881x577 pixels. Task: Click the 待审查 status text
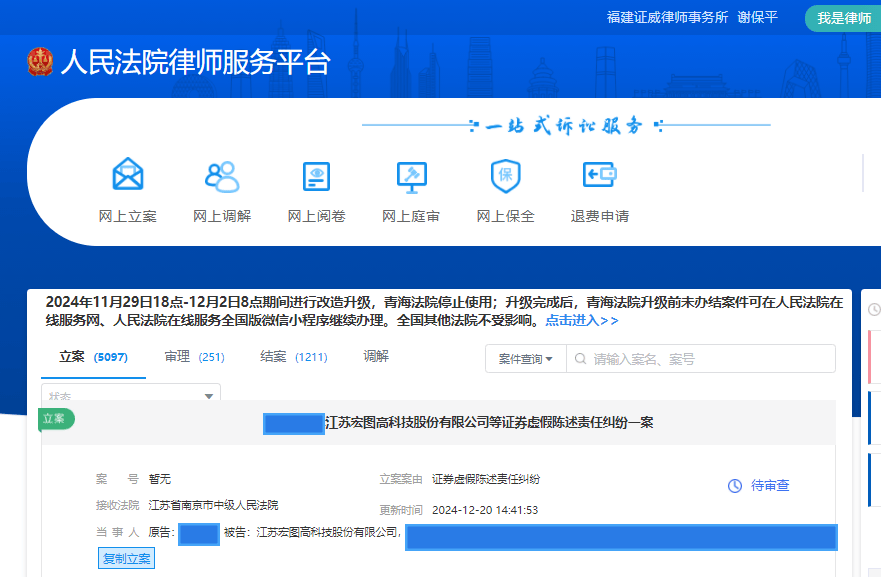point(770,485)
